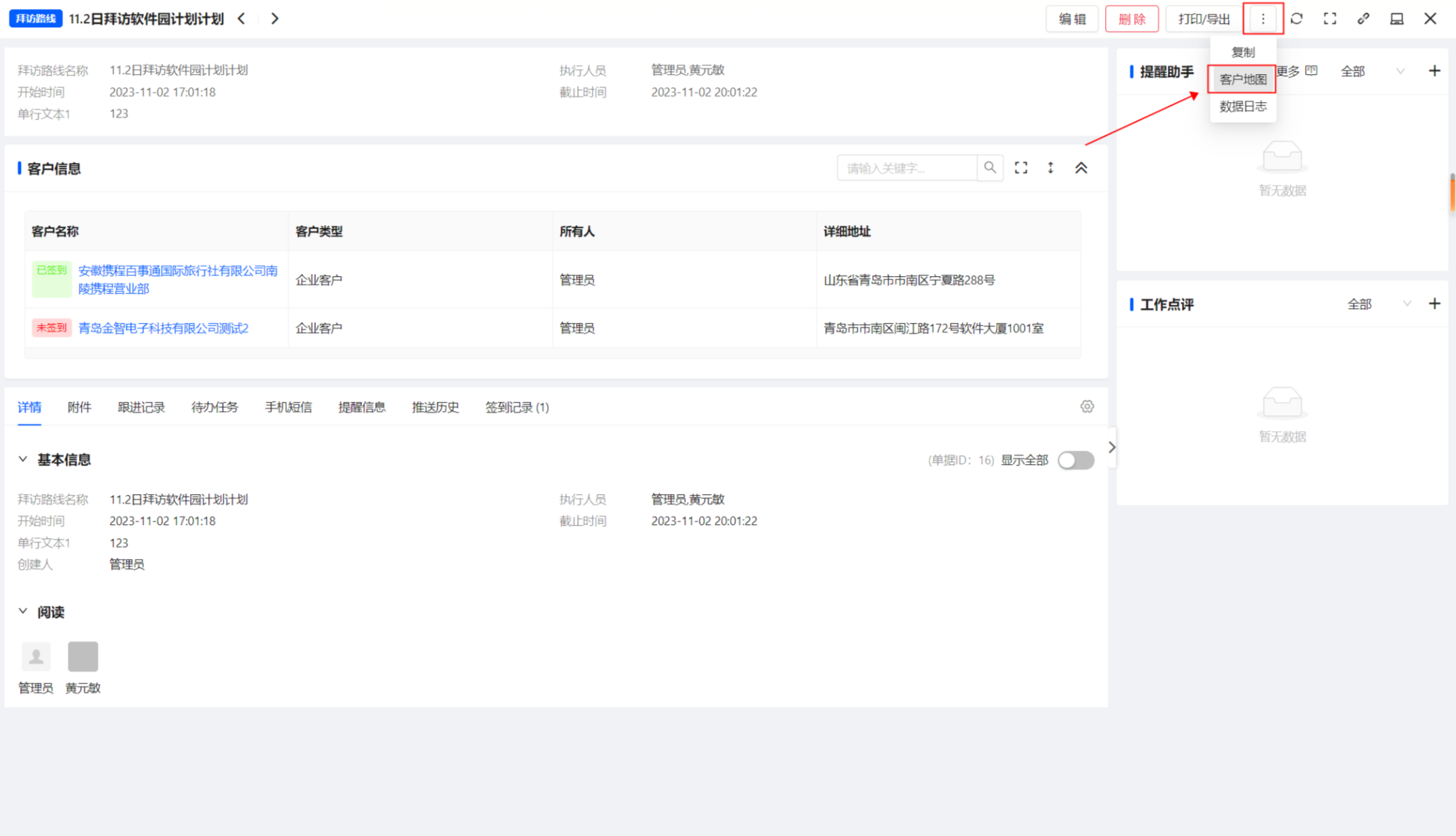Collapse the 基本信息 section

coord(23,459)
